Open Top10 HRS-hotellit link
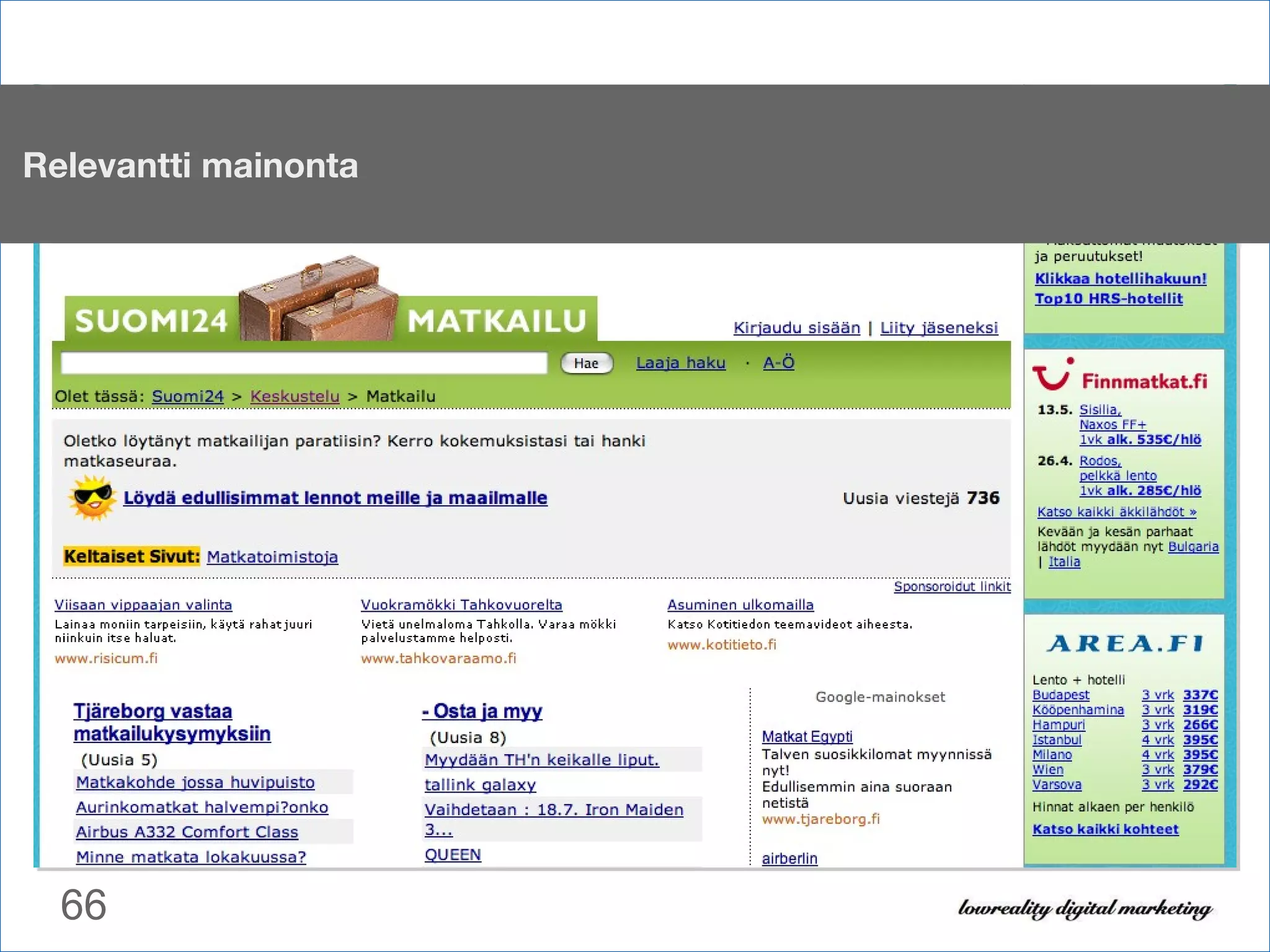 pos(1109,299)
